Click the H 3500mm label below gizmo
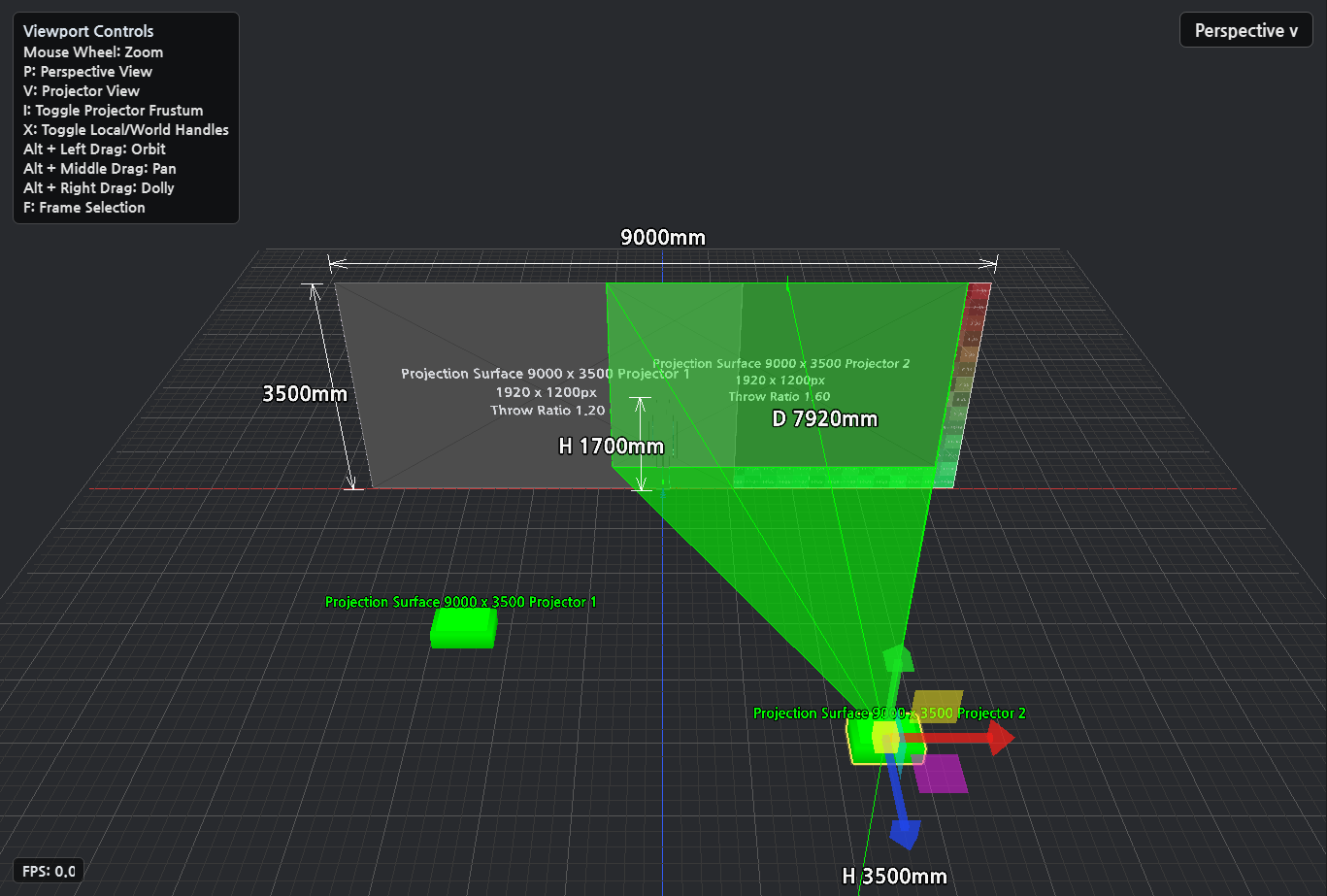The width and height of the screenshot is (1327, 896). [894, 876]
